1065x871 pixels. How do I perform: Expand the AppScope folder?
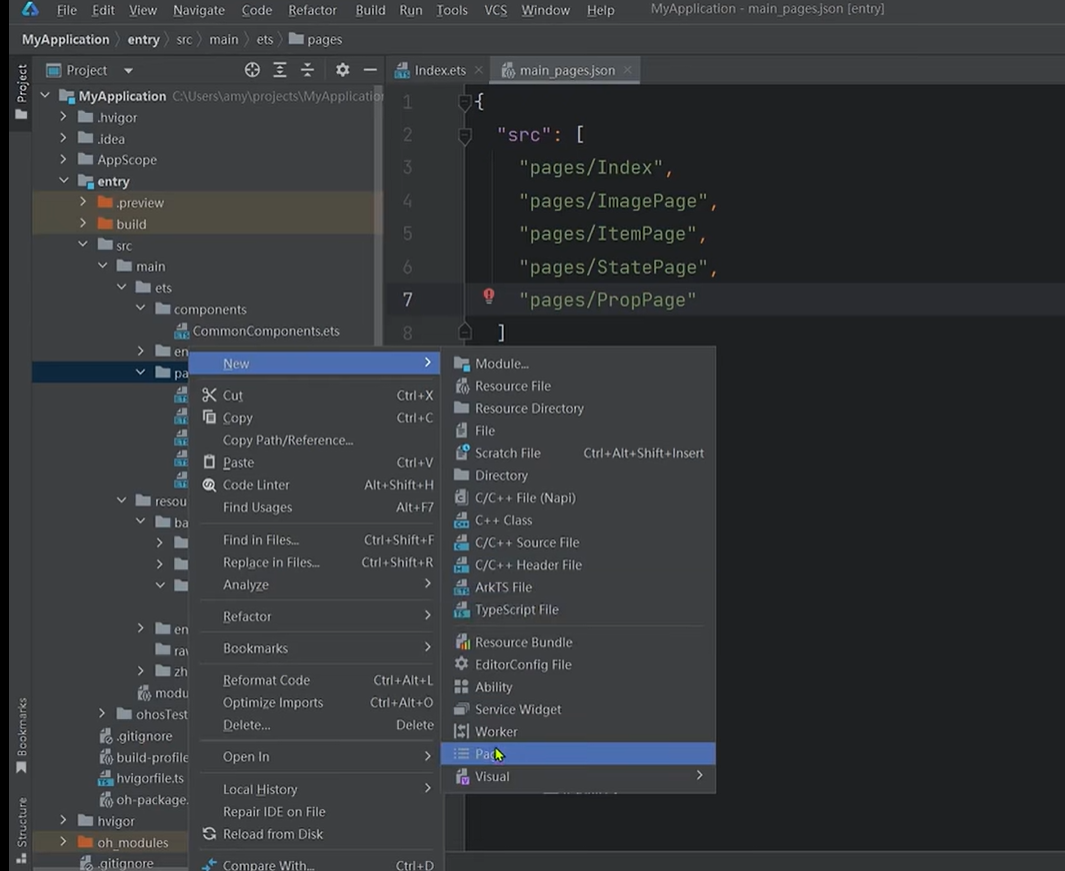click(x=64, y=160)
